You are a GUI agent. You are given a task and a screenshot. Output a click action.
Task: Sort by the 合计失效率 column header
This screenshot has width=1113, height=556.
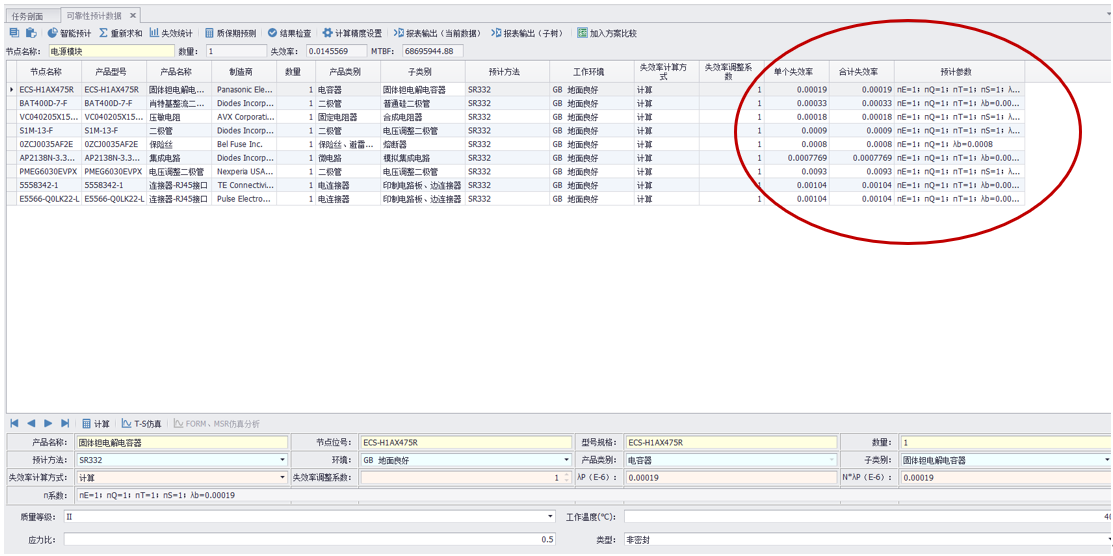point(862,72)
